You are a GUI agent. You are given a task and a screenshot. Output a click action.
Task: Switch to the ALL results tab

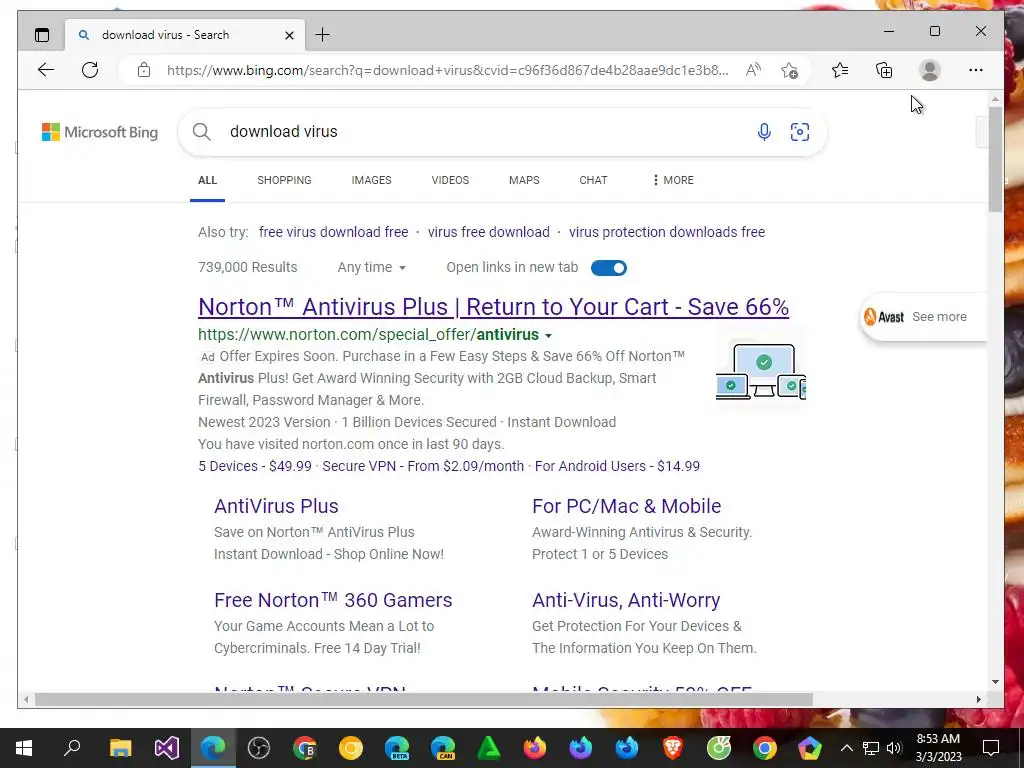207,180
